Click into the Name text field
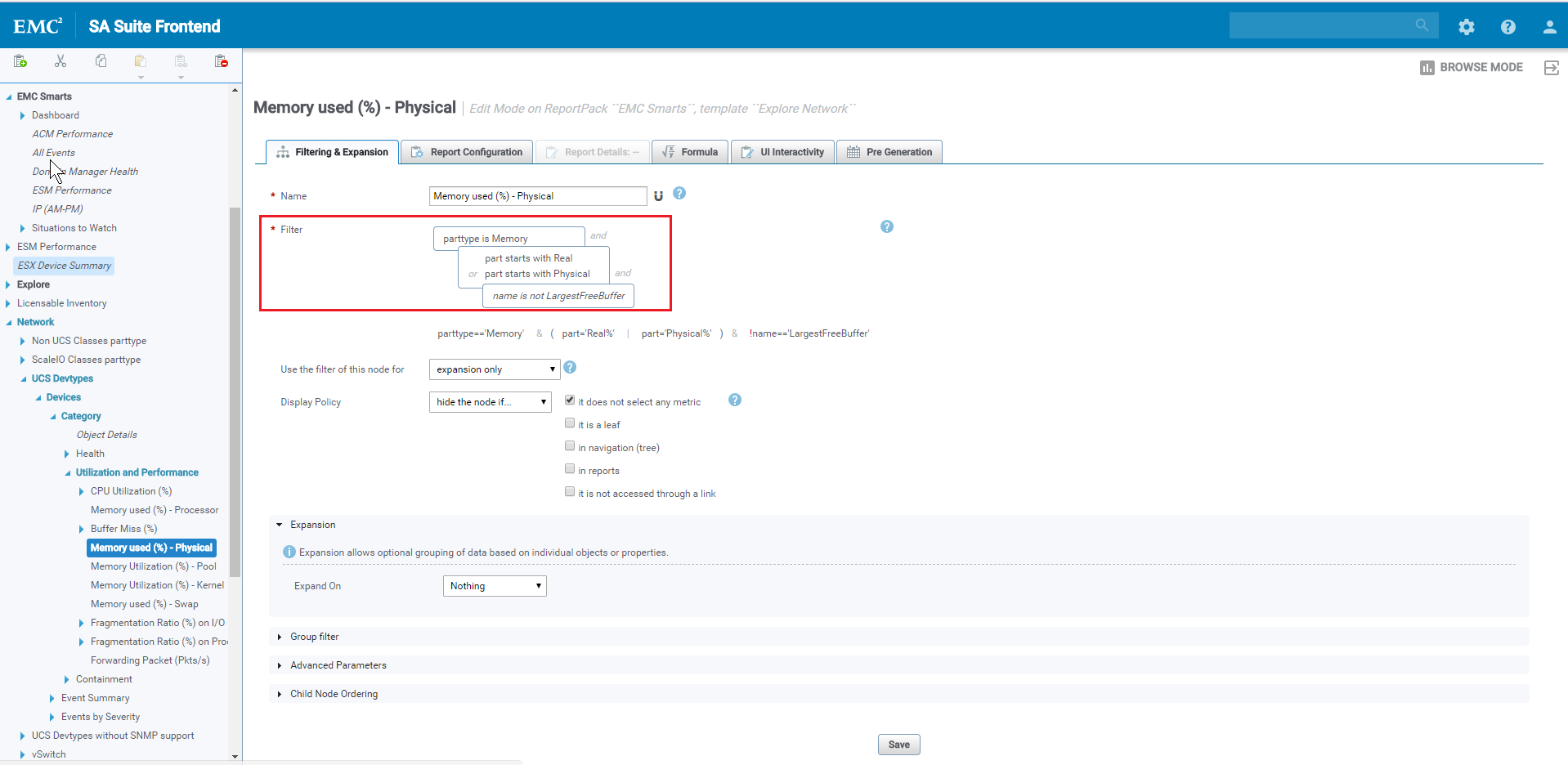1568x765 pixels. point(537,196)
